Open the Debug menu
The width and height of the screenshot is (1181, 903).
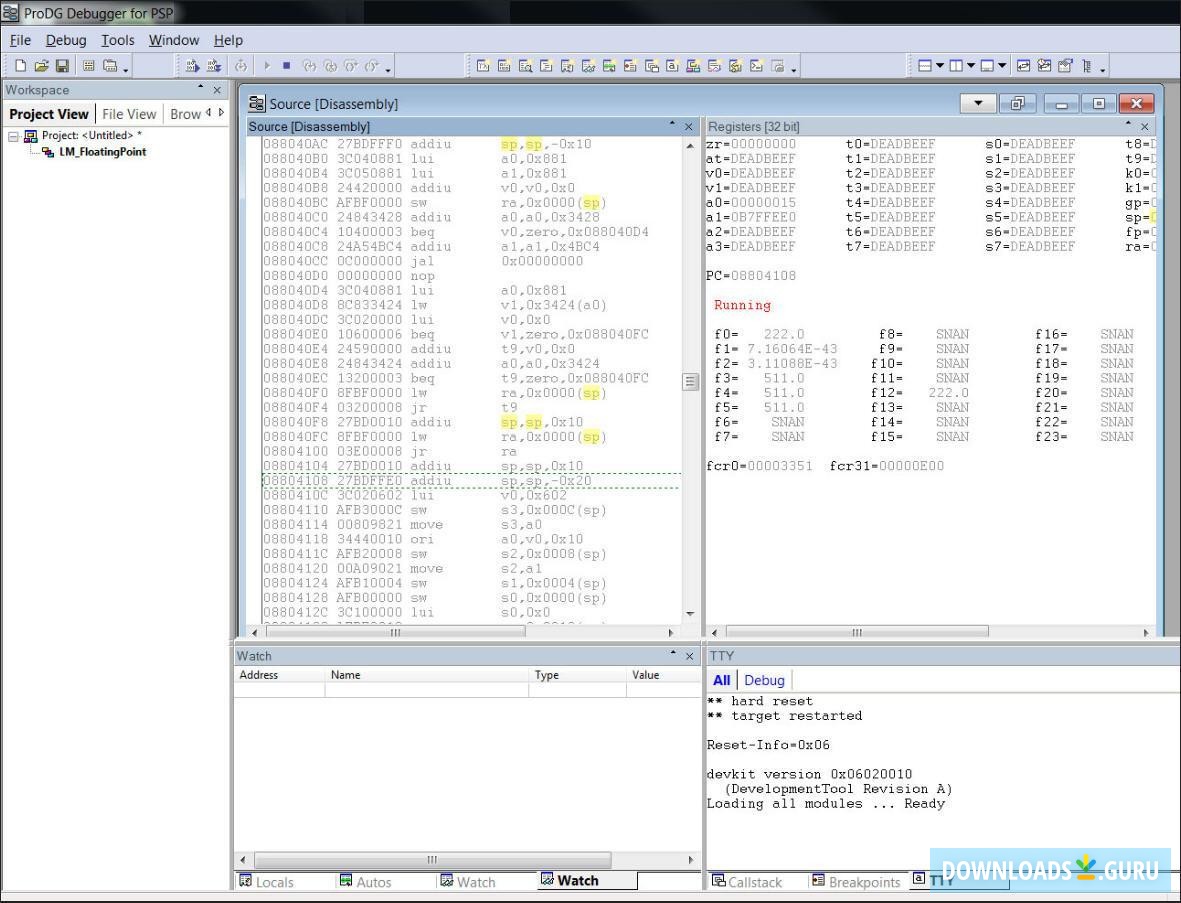[x=66, y=40]
